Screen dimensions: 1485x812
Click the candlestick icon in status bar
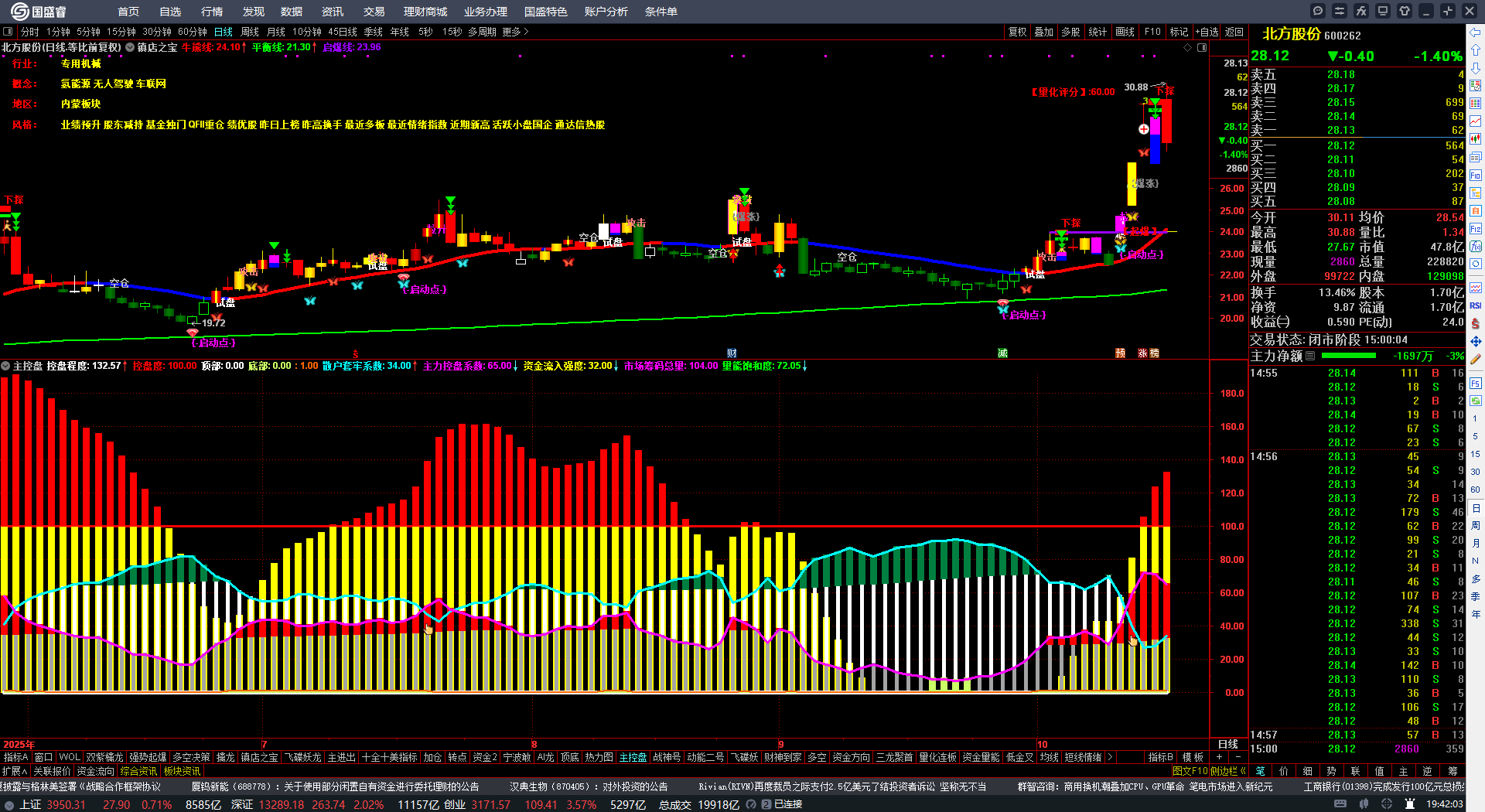pyautogui.click(x=1364, y=804)
